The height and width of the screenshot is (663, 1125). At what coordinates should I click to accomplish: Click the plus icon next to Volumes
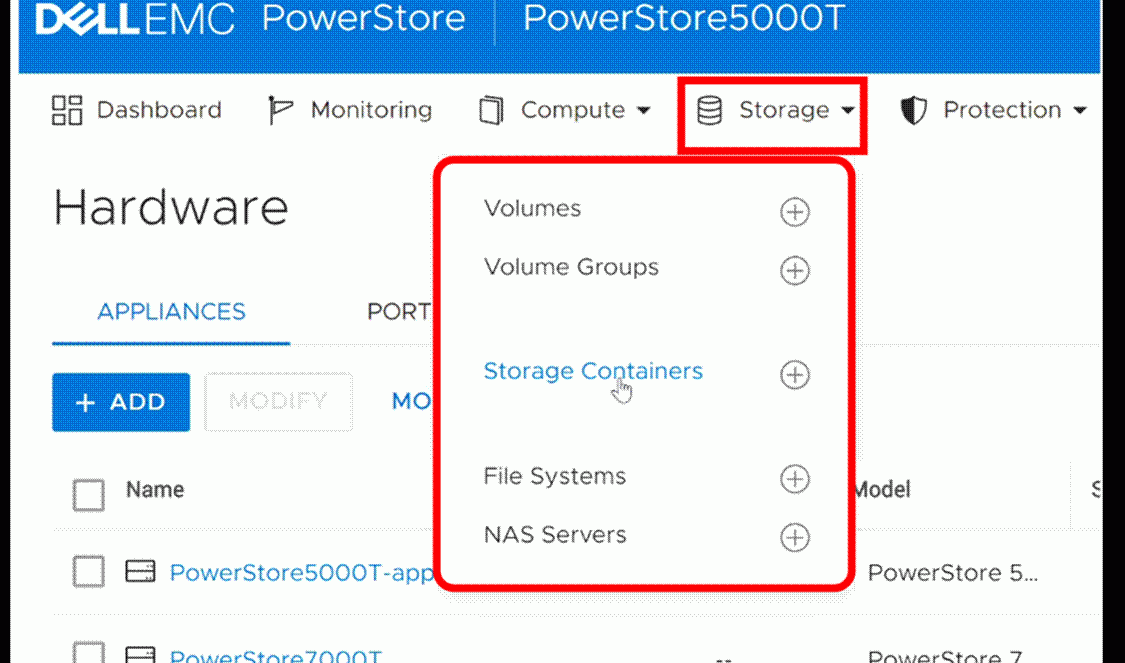pyautogui.click(x=794, y=212)
